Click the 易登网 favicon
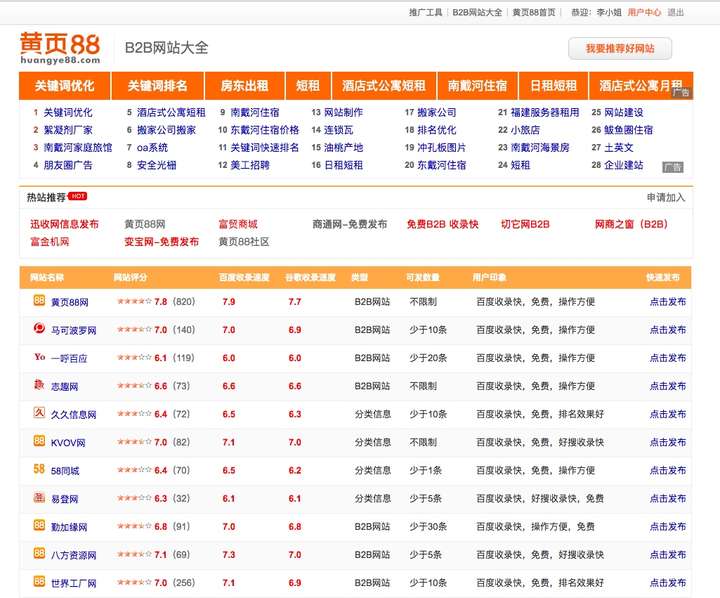720x598 pixels. 39,497
